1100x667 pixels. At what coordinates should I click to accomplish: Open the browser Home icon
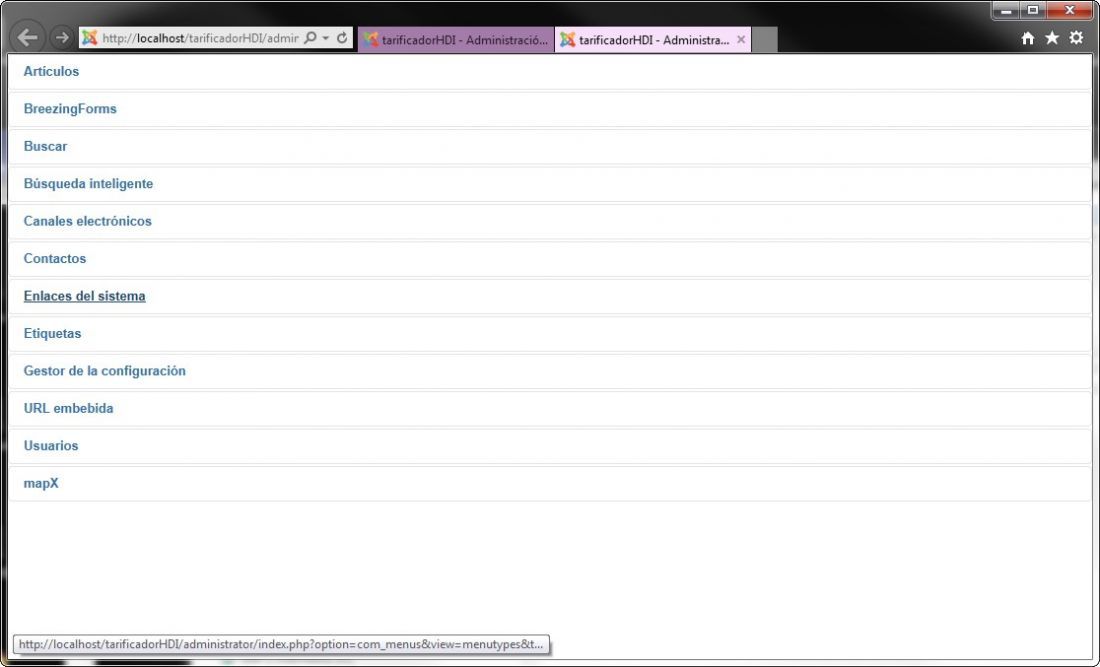[x=1028, y=39]
